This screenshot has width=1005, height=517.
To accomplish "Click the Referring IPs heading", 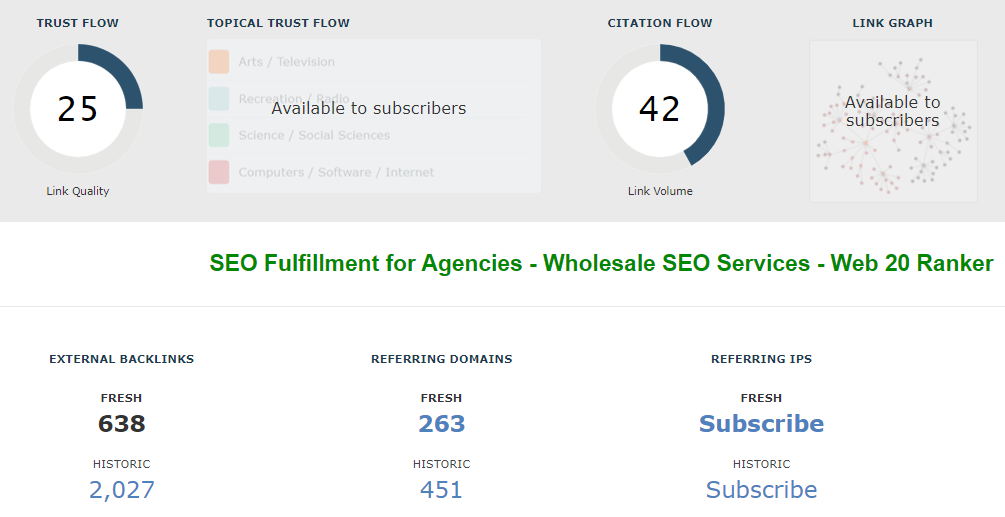I will coord(762,359).
